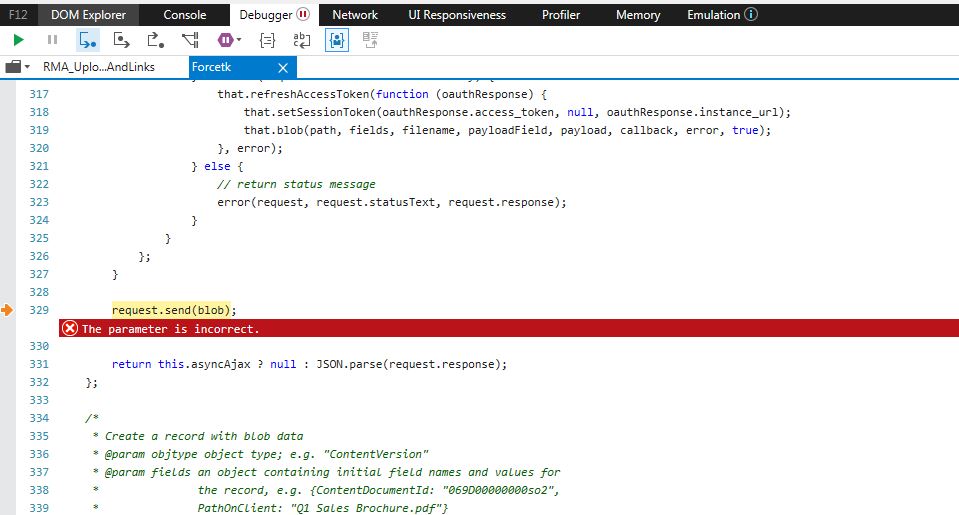Image resolution: width=959 pixels, height=515 pixels.
Task: Click the Break pause icon
Action: (52, 40)
